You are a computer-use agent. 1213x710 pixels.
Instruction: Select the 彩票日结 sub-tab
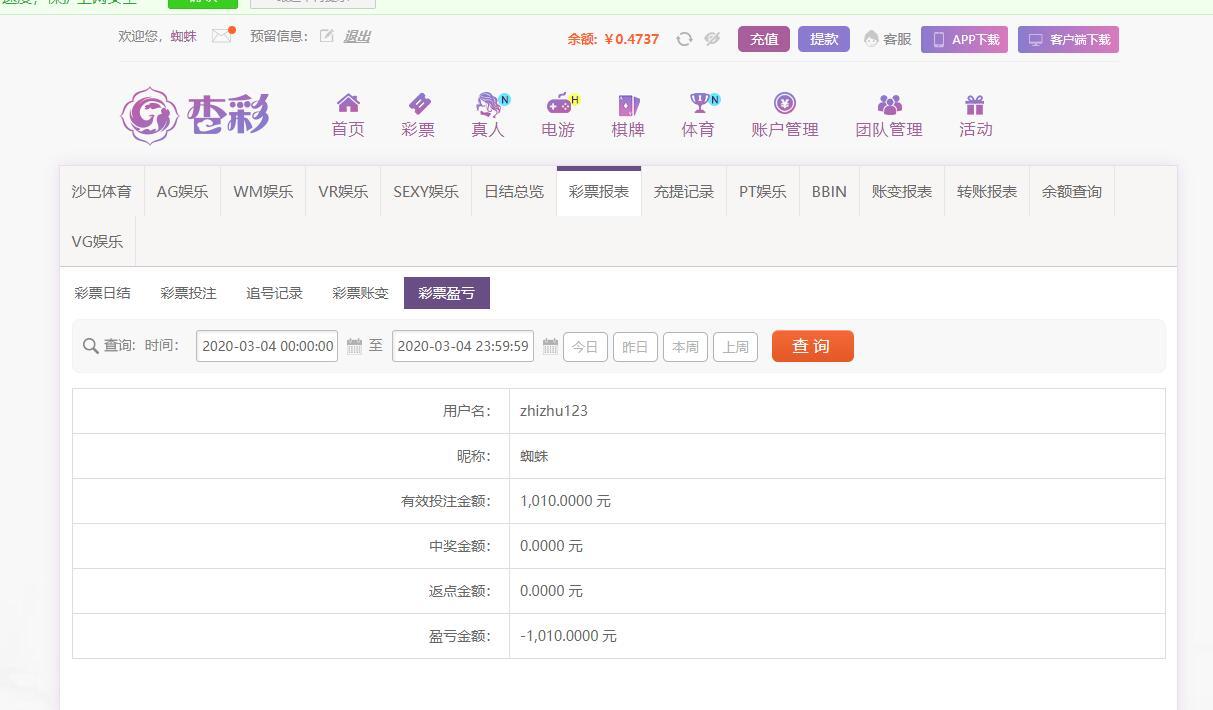102,293
